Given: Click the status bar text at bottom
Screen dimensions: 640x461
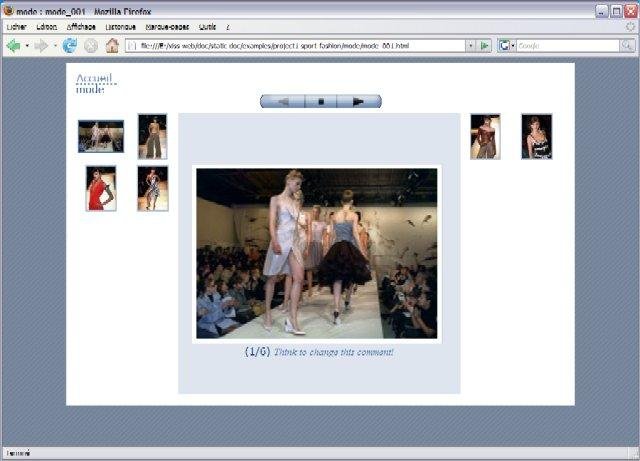Looking at the screenshot, I should pyautogui.click(x=18, y=453).
